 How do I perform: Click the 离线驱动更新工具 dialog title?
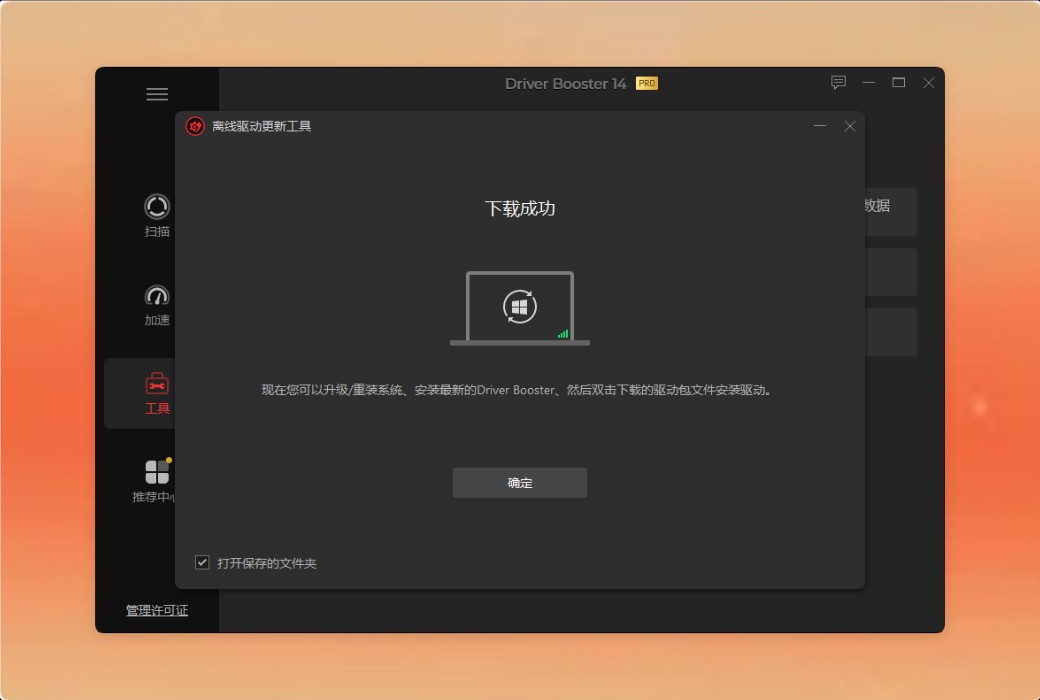pos(261,126)
